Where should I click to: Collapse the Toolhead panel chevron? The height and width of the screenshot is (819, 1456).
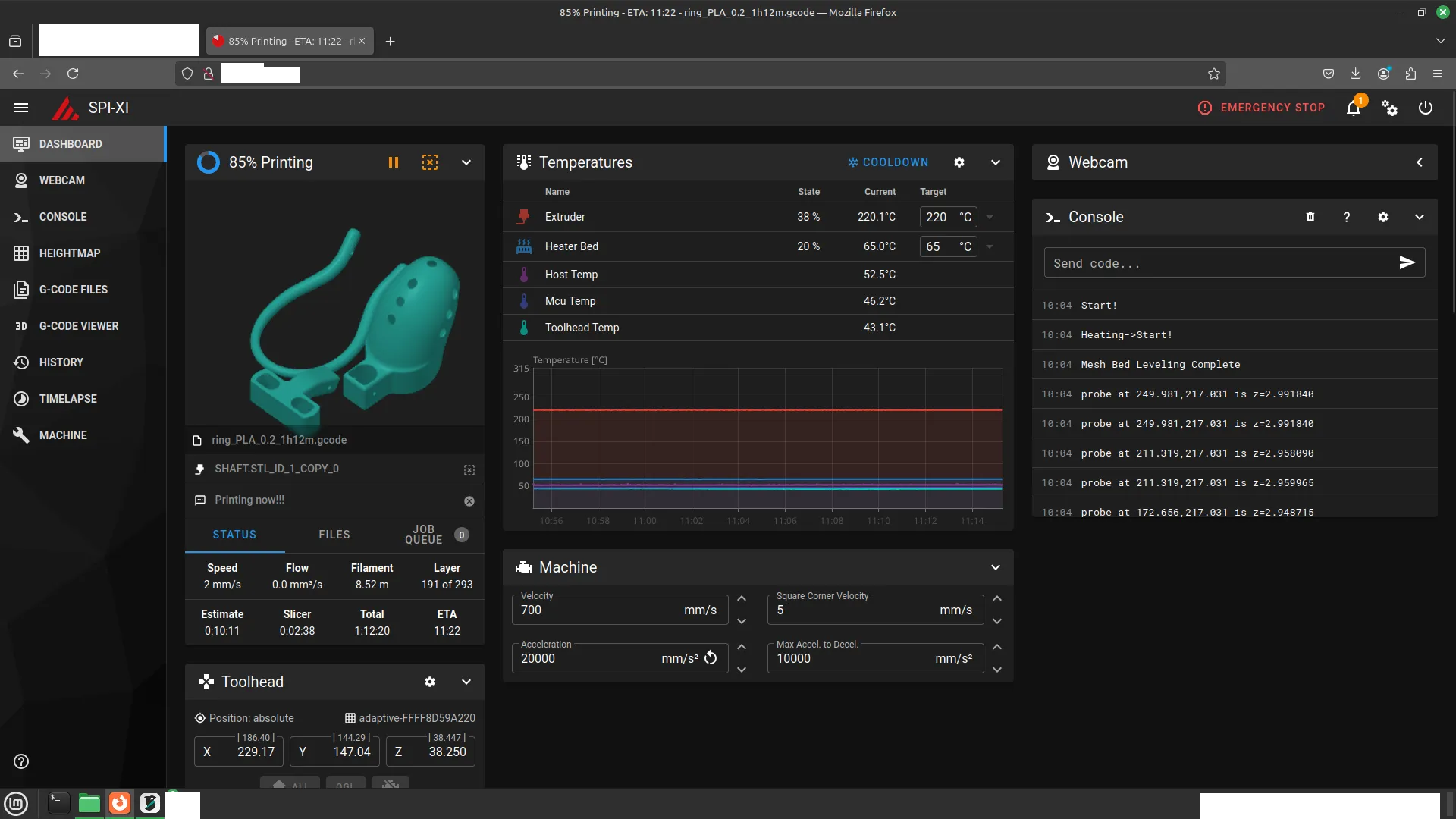coord(466,682)
